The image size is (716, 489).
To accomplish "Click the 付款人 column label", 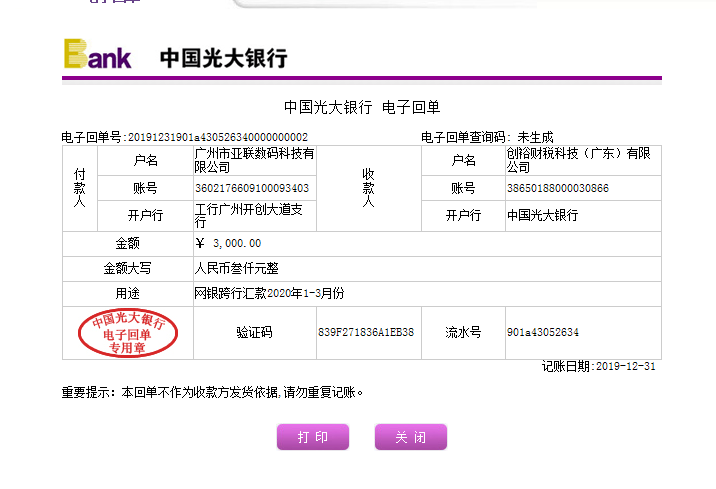I will (x=79, y=188).
